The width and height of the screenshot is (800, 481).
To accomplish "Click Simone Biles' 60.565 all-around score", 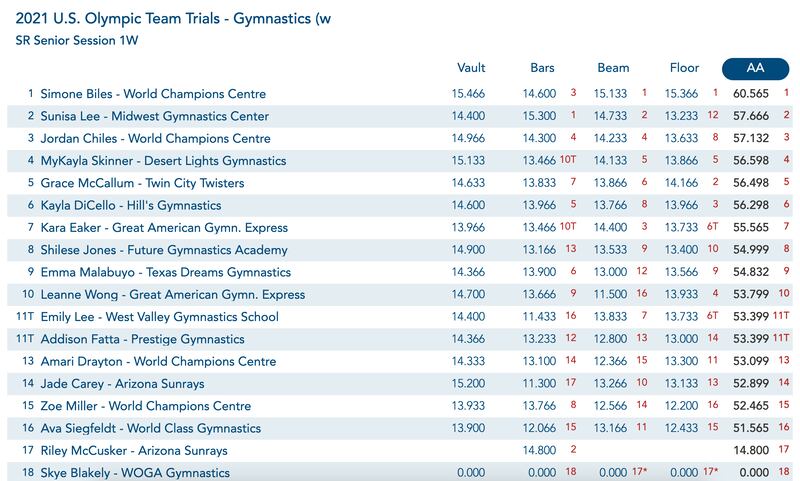I will tap(749, 94).
